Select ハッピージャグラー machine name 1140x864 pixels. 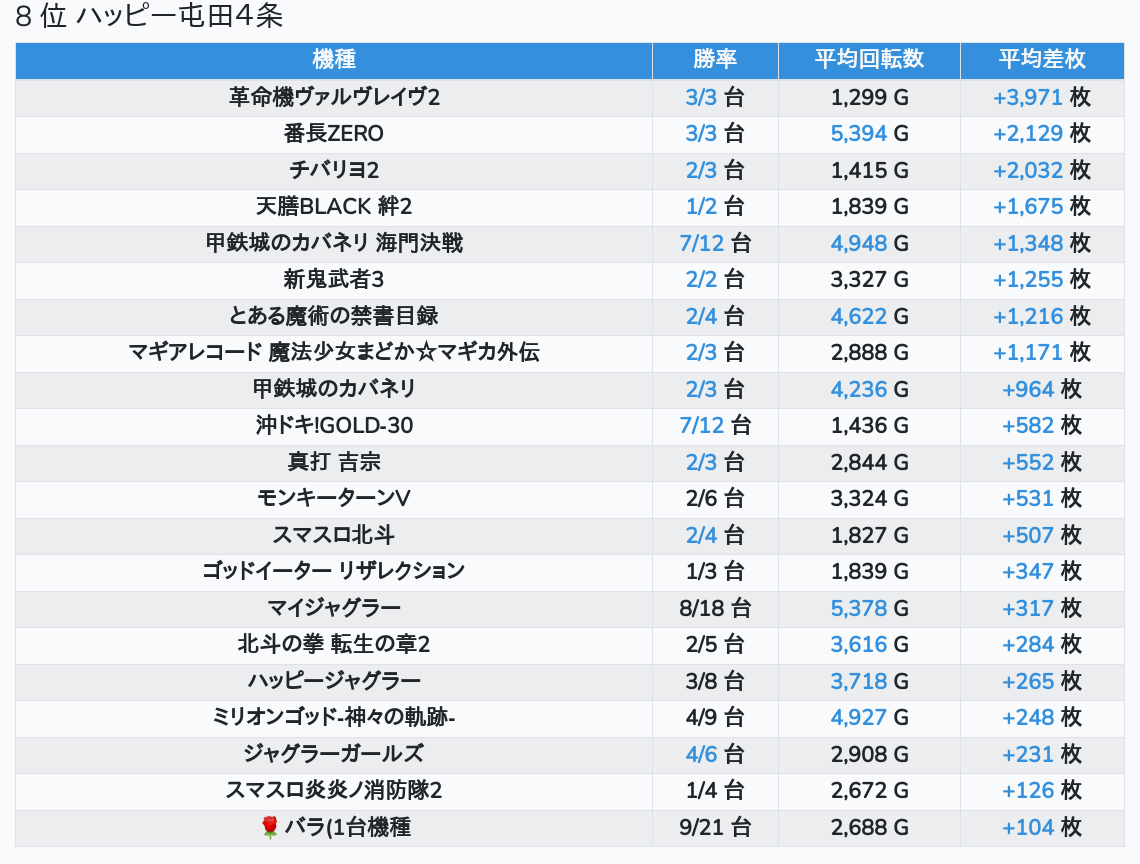coord(334,681)
